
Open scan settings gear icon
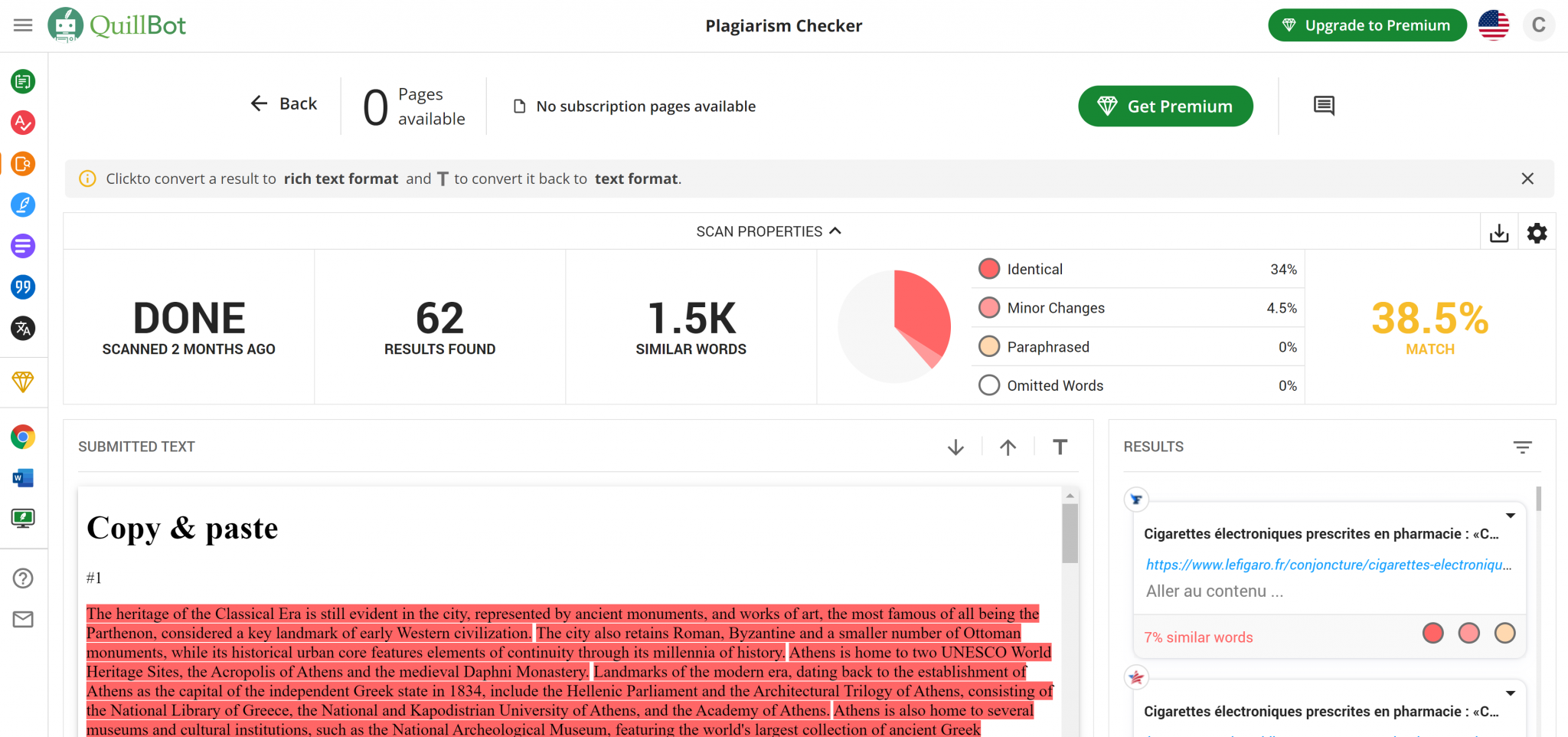[1537, 233]
